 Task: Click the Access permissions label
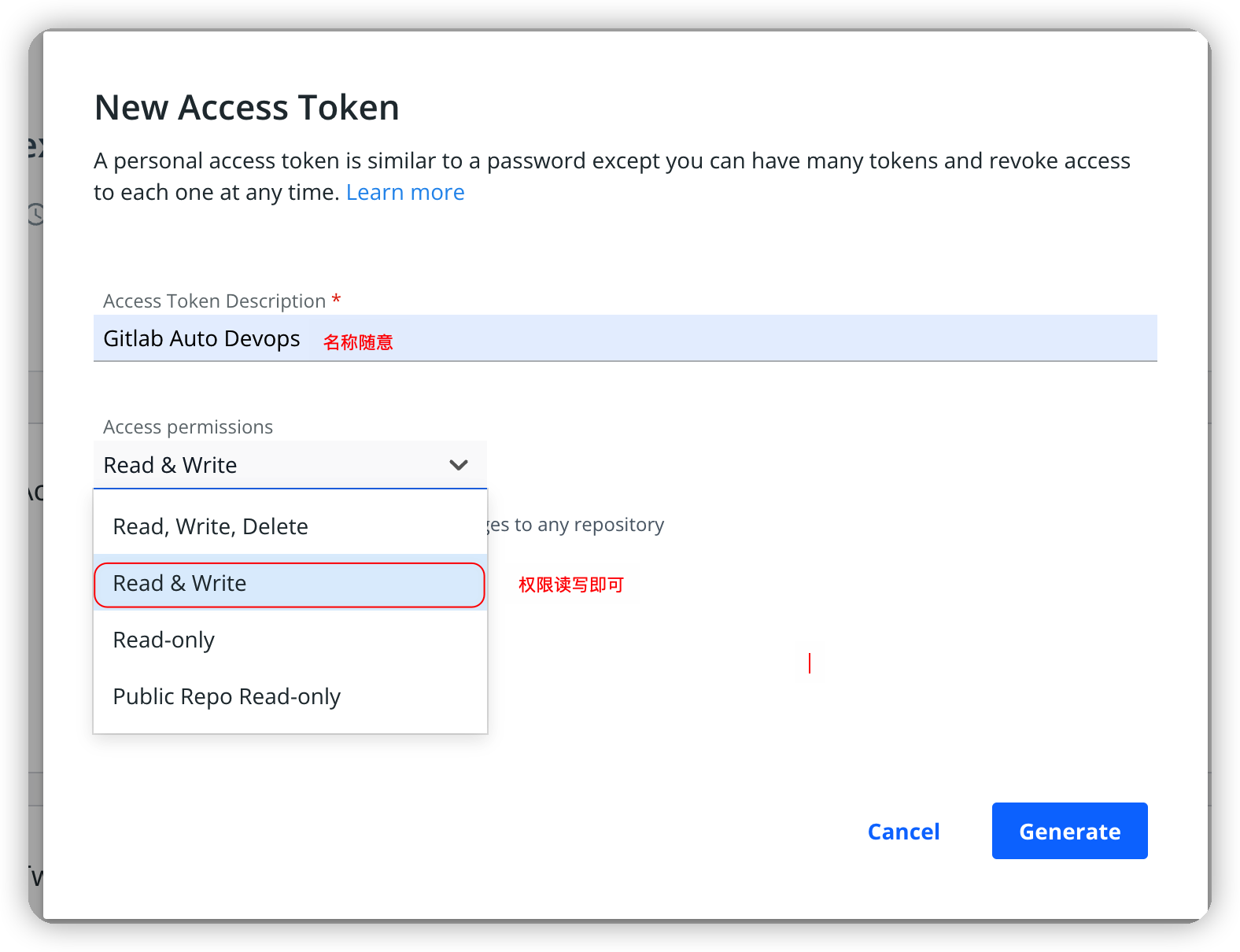(188, 427)
